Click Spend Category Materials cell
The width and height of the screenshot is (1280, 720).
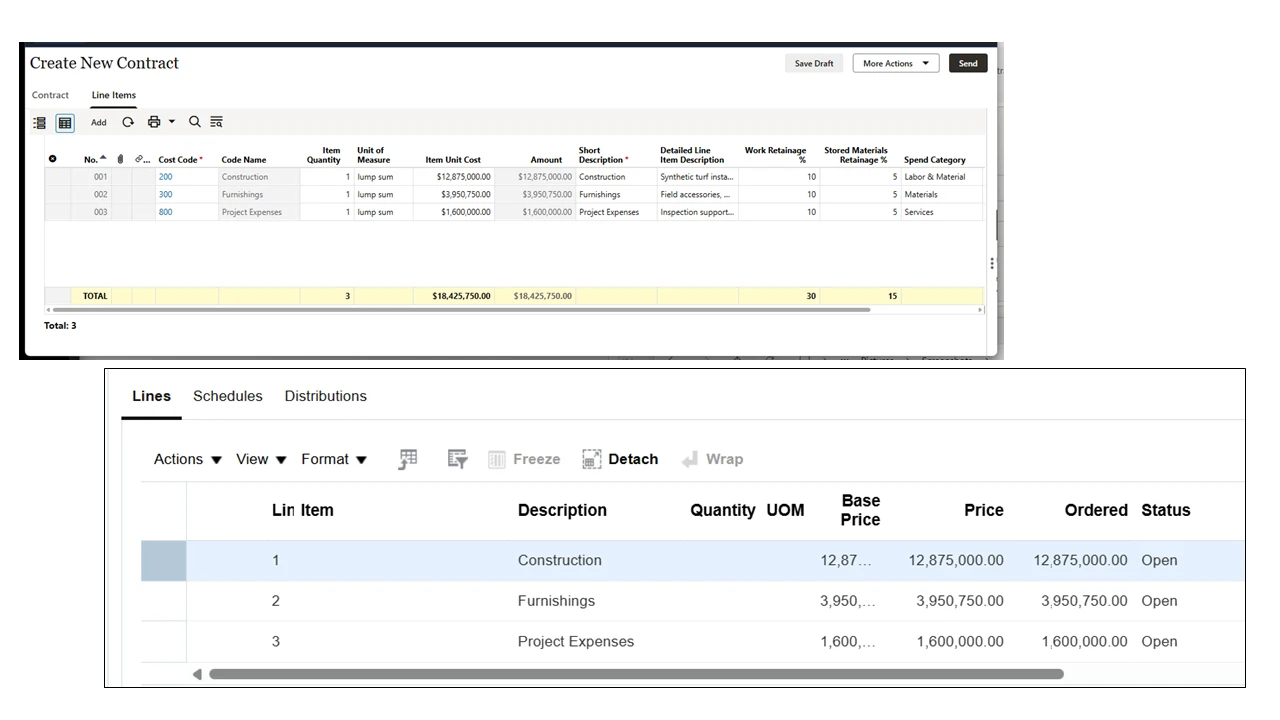click(x=942, y=195)
